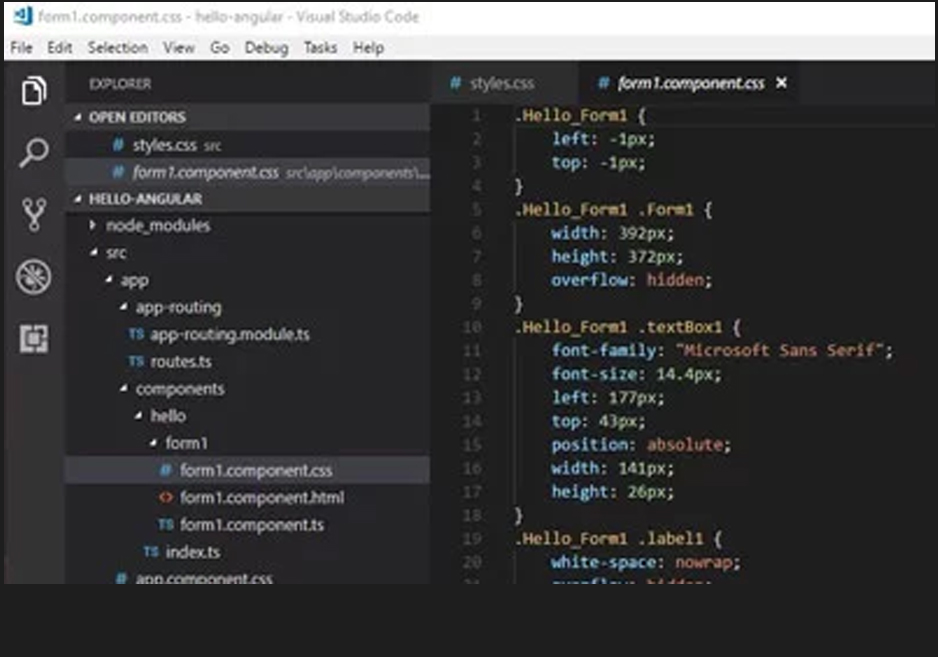This screenshot has height=657, width=938.
Task: Click the '.Hello_Form1 {' selector on line 1
Action: 580,115
